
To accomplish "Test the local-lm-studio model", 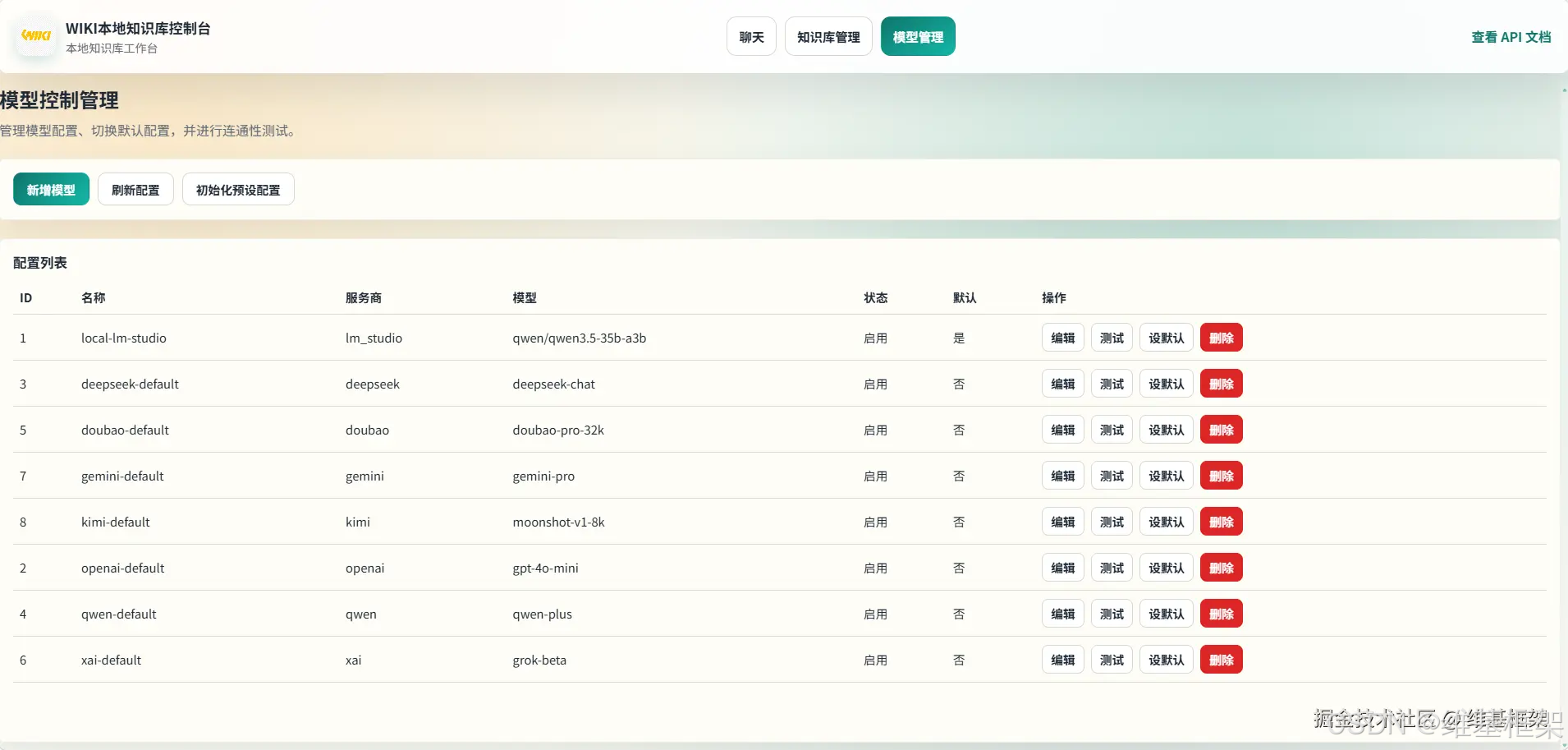I will 1112,338.
